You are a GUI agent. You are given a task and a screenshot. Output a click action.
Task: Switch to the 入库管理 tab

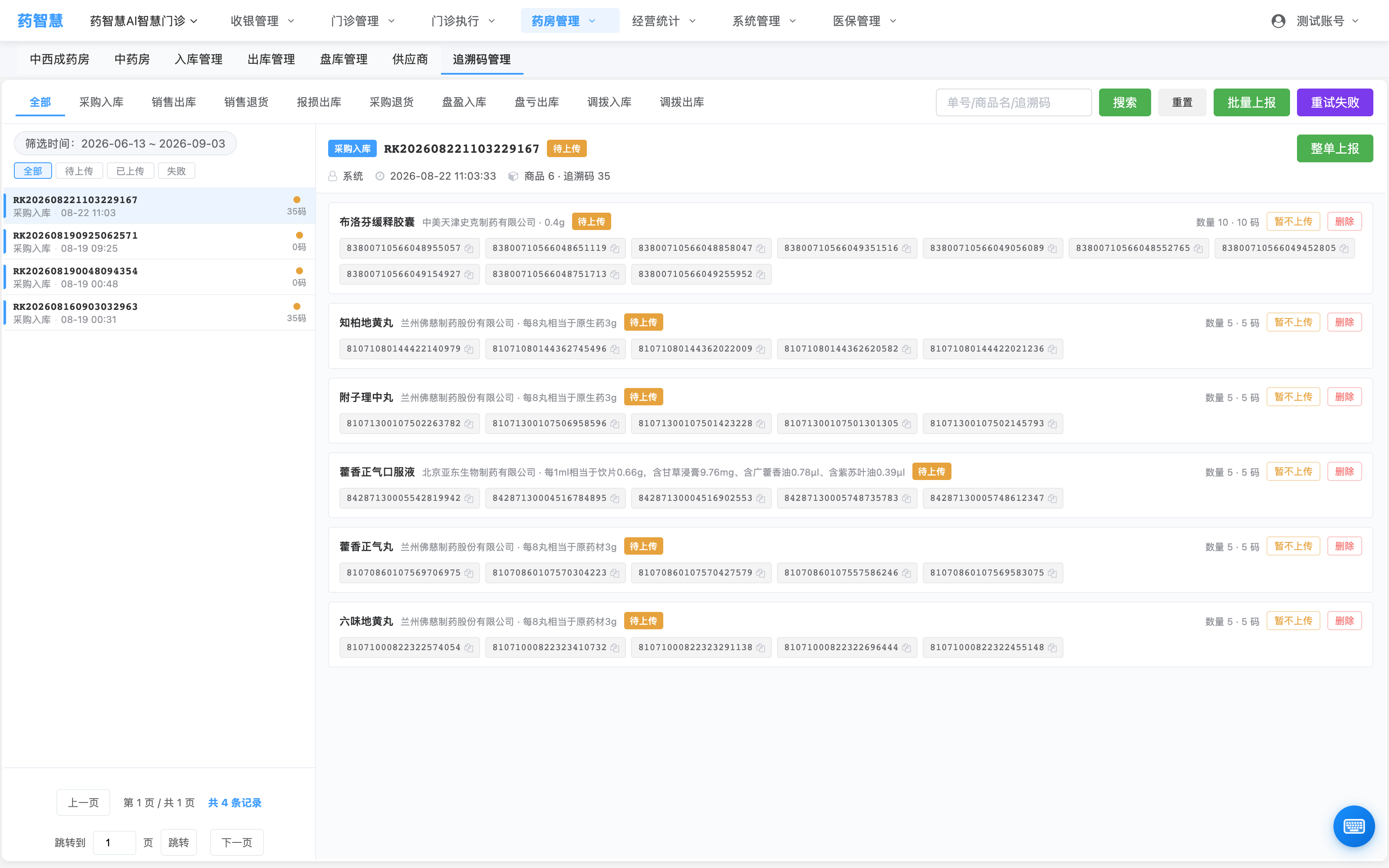point(199,59)
